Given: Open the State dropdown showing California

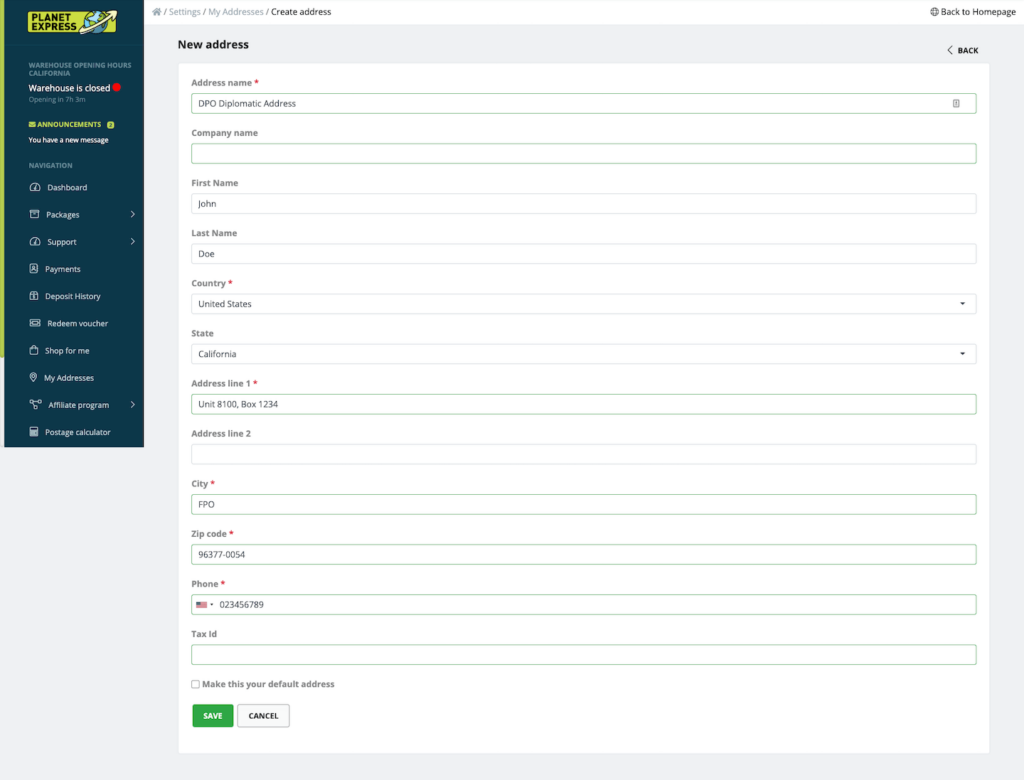Looking at the screenshot, I should click(x=584, y=354).
